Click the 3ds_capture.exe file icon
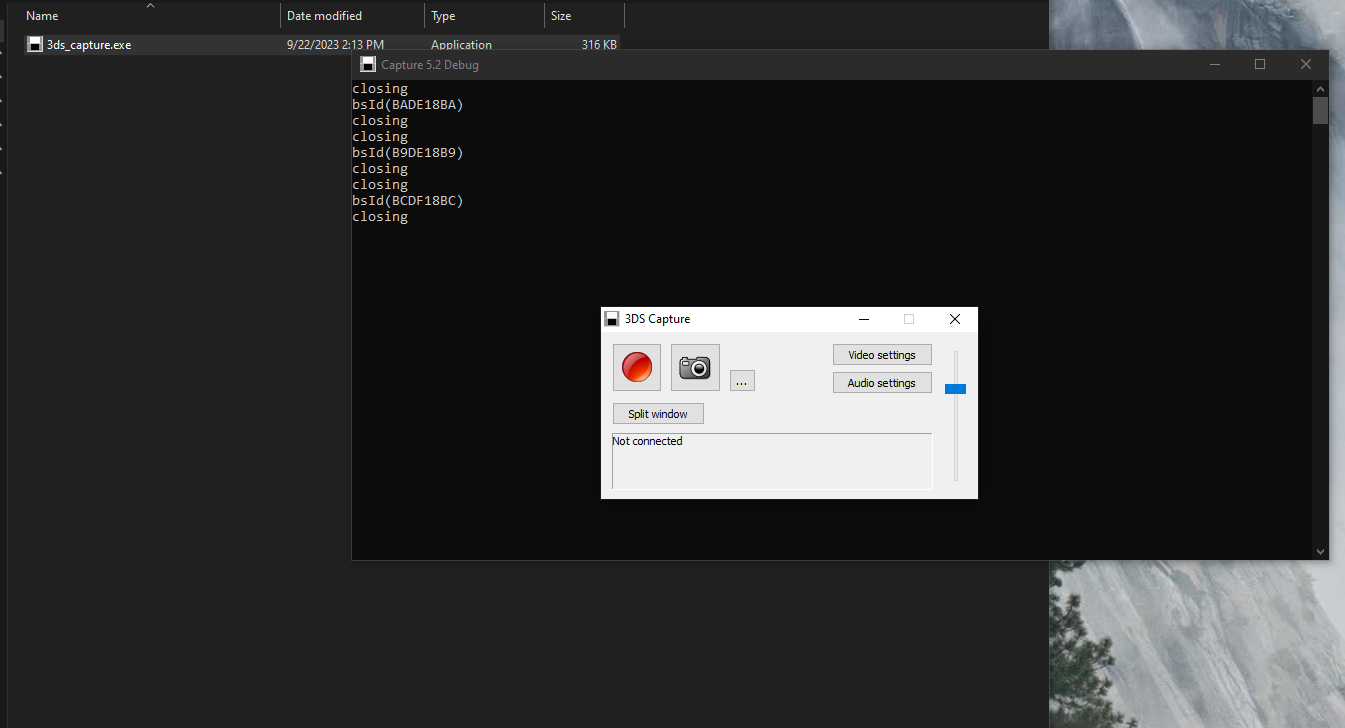 pos(35,45)
